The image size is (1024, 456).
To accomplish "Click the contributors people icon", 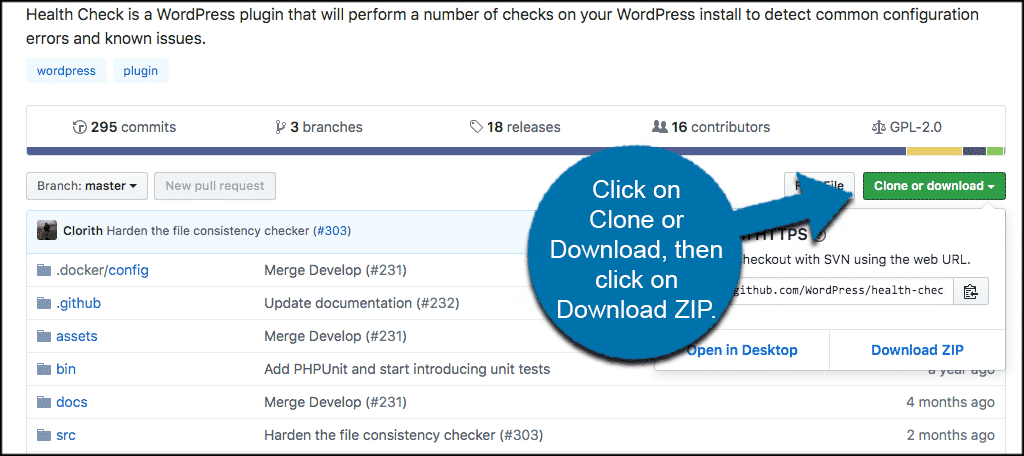I will tap(660, 127).
